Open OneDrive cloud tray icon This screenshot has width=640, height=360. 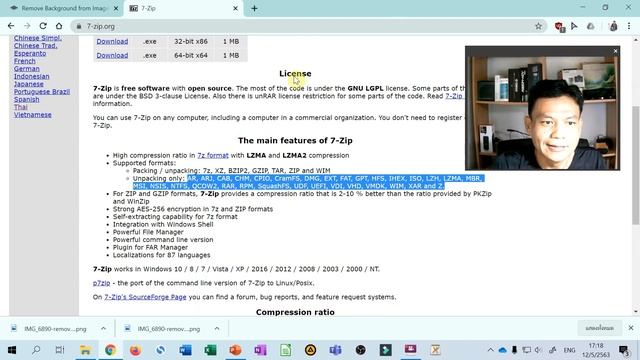[x=502, y=350]
